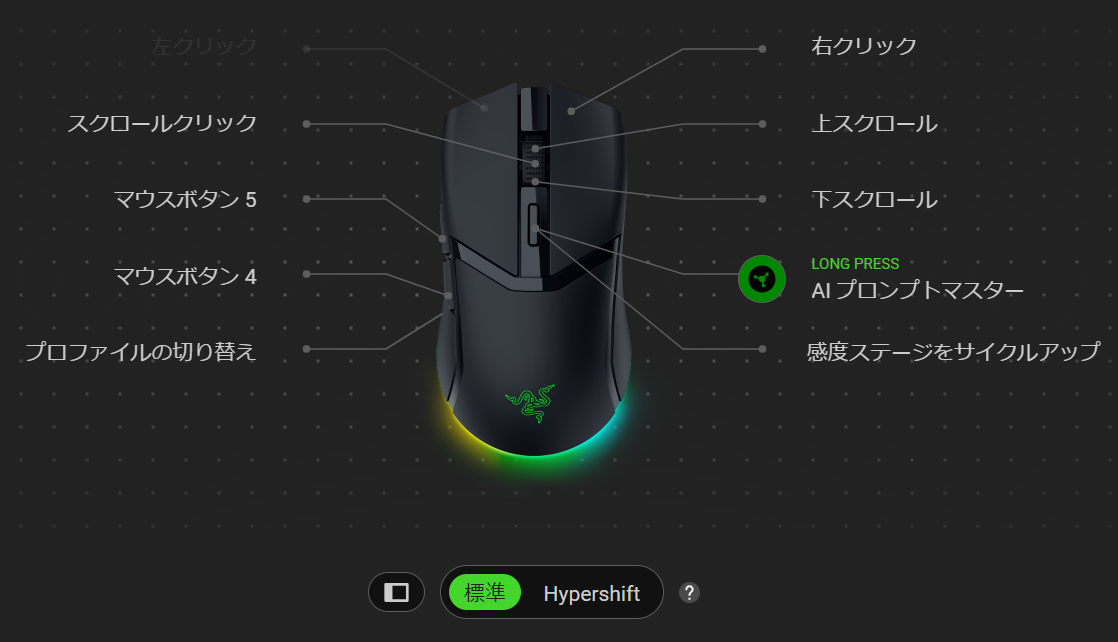
Task: Toggle the sidebar panel view icon
Action: click(x=396, y=592)
